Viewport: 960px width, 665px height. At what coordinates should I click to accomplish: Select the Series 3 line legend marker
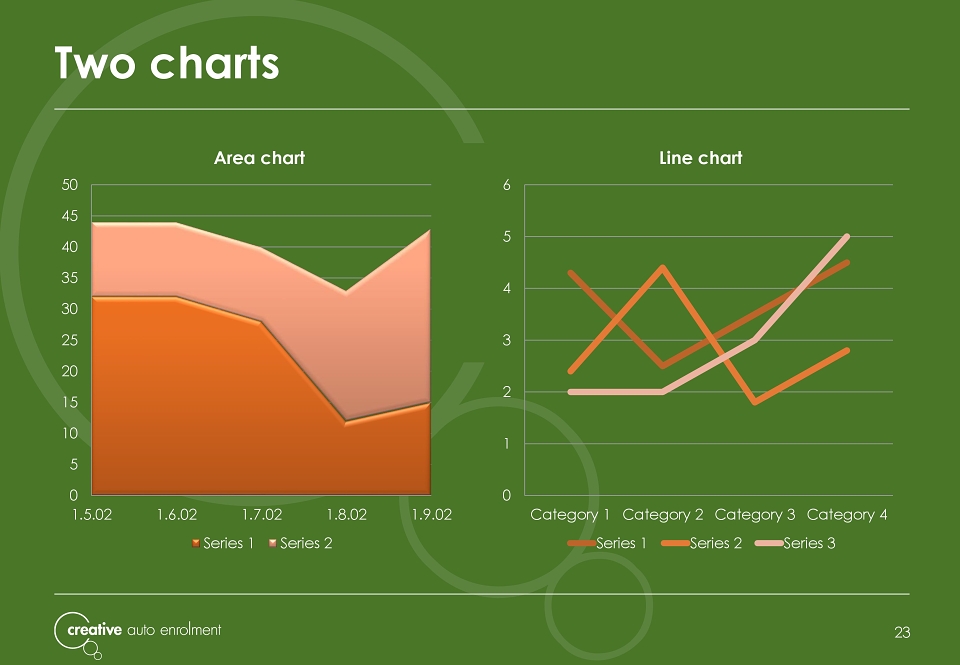point(769,543)
